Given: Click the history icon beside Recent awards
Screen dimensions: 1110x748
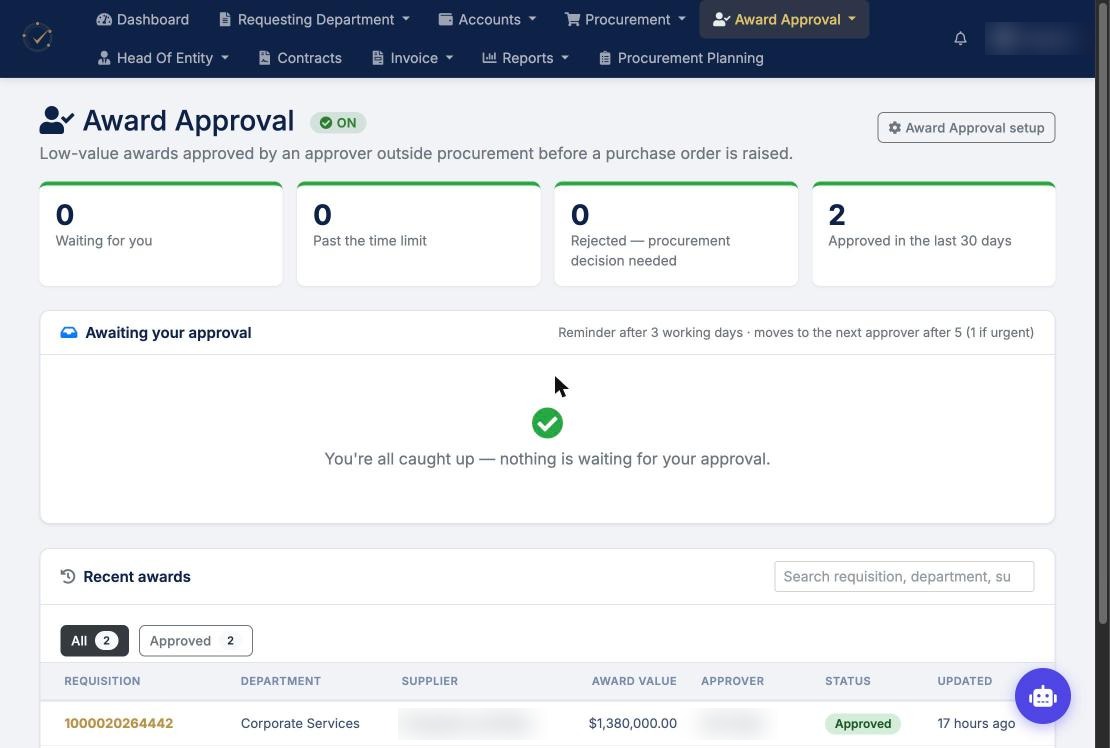Looking at the screenshot, I should point(68,576).
